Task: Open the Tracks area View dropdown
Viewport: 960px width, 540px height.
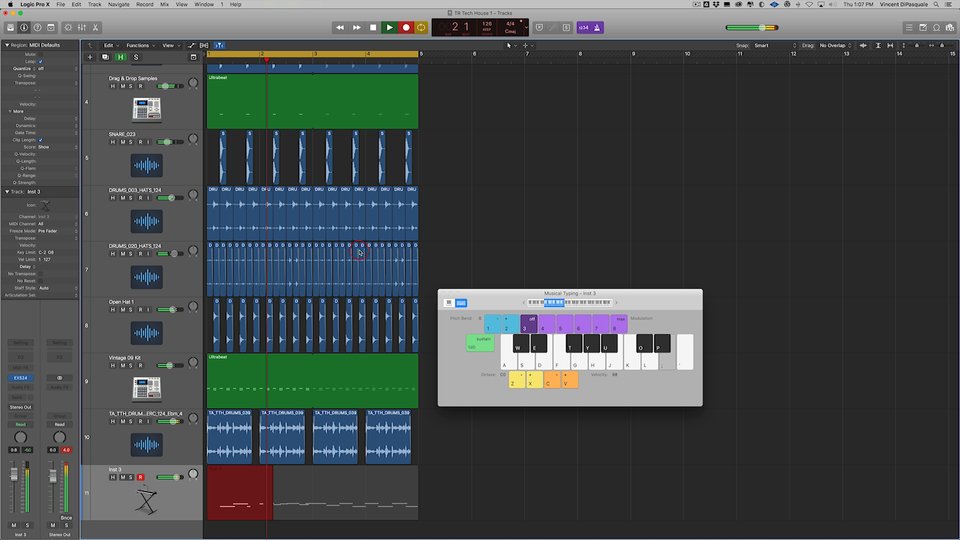Action: pyautogui.click(x=170, y=45)
